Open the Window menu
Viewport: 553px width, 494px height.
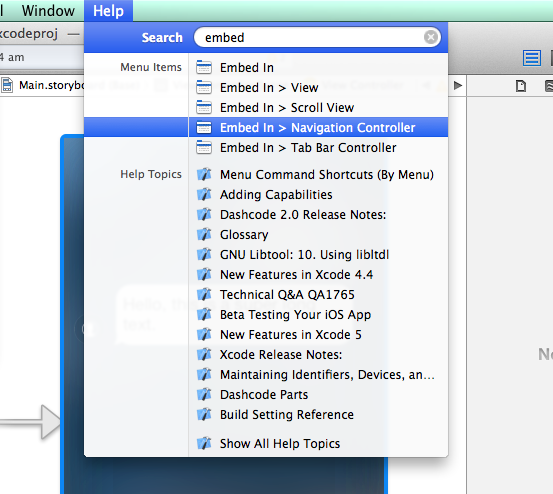[48, 11]
